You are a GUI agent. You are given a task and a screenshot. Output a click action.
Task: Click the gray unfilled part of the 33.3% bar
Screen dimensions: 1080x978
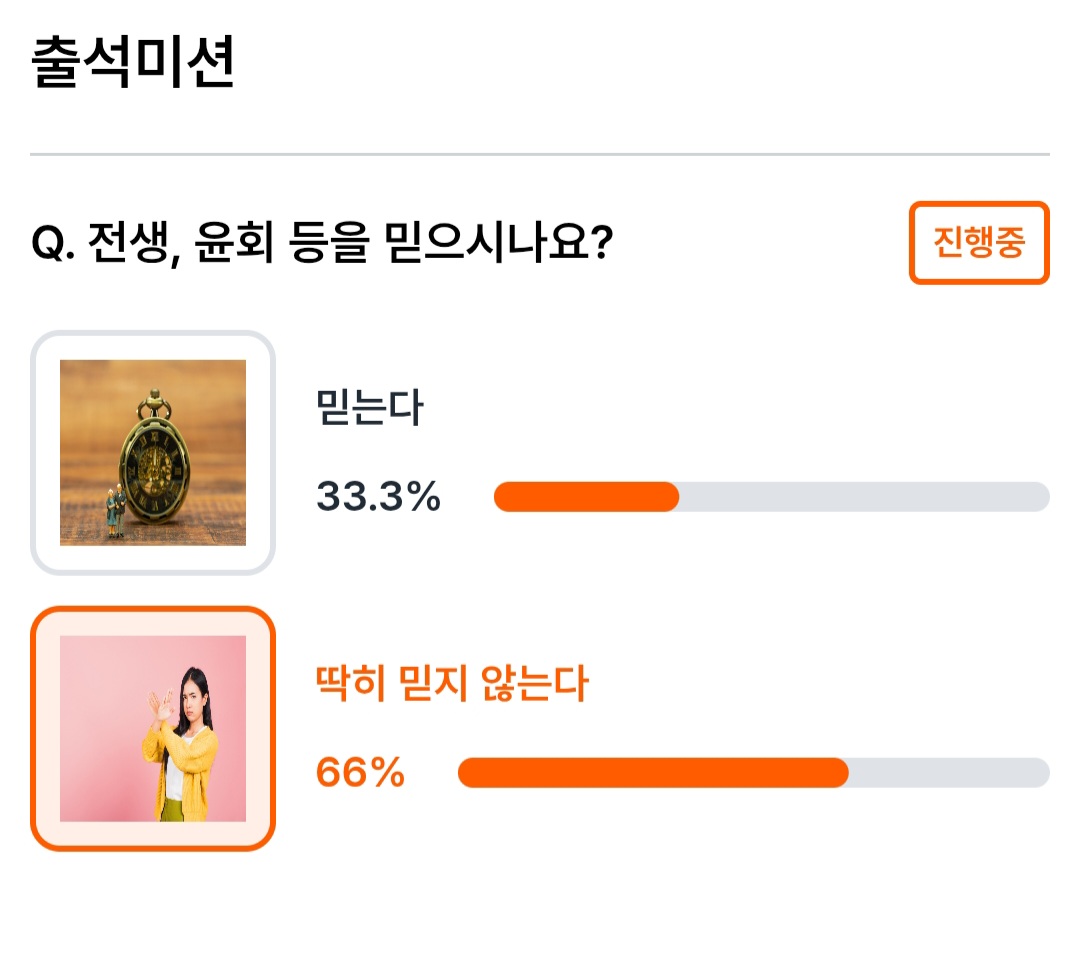(864, 497)
